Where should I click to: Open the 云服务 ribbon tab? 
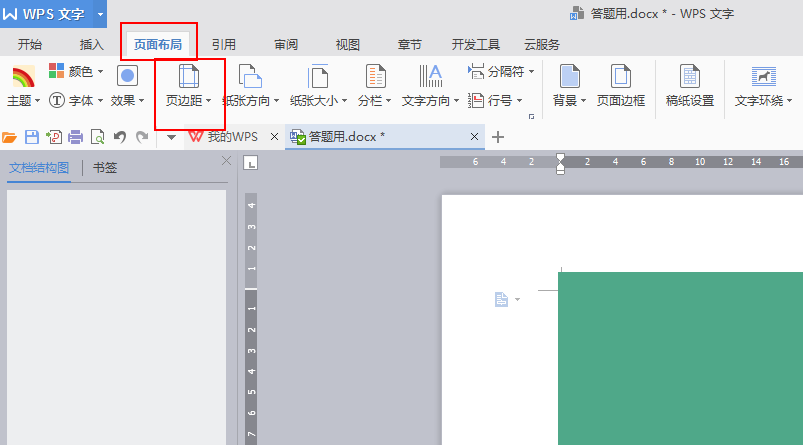542,45
